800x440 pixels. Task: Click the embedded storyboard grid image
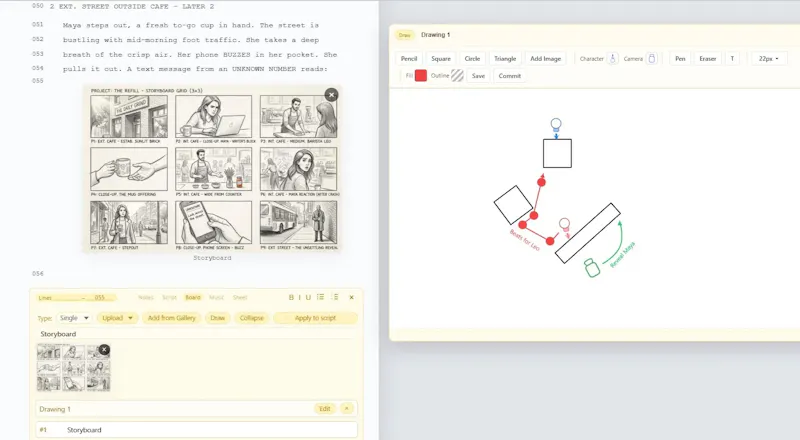[x=213, y=168]
